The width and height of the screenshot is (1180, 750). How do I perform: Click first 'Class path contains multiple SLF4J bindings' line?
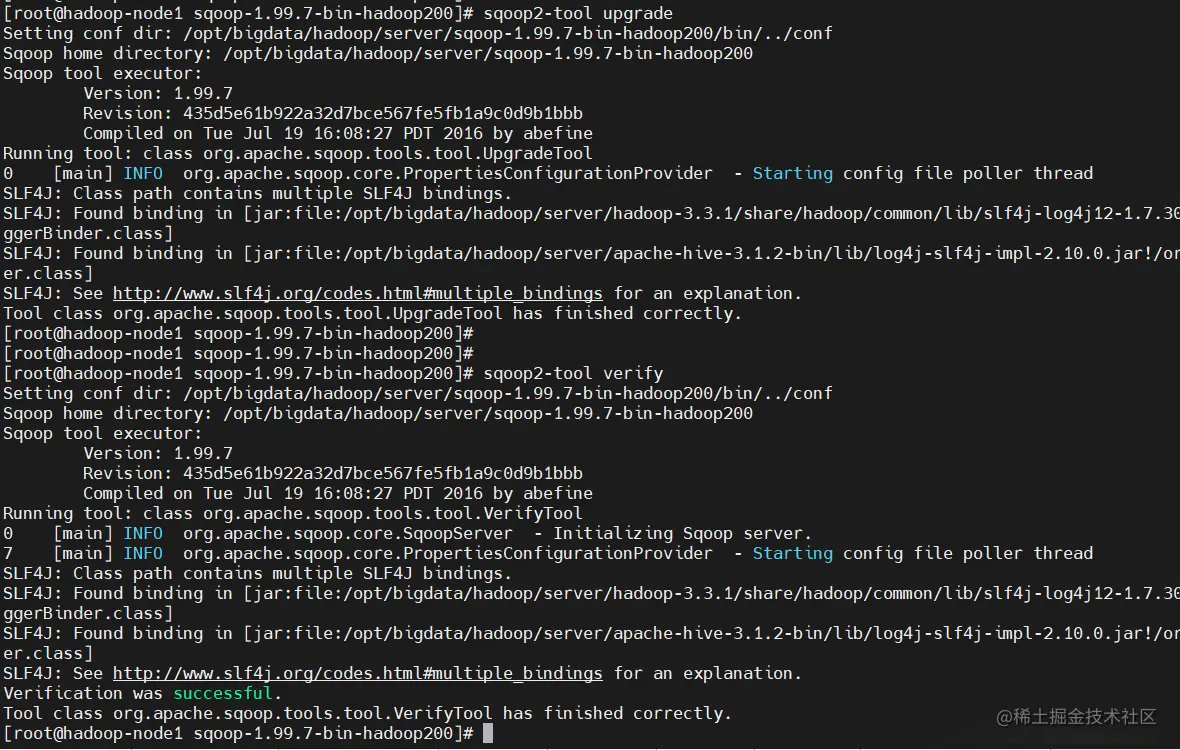point(257,193)
